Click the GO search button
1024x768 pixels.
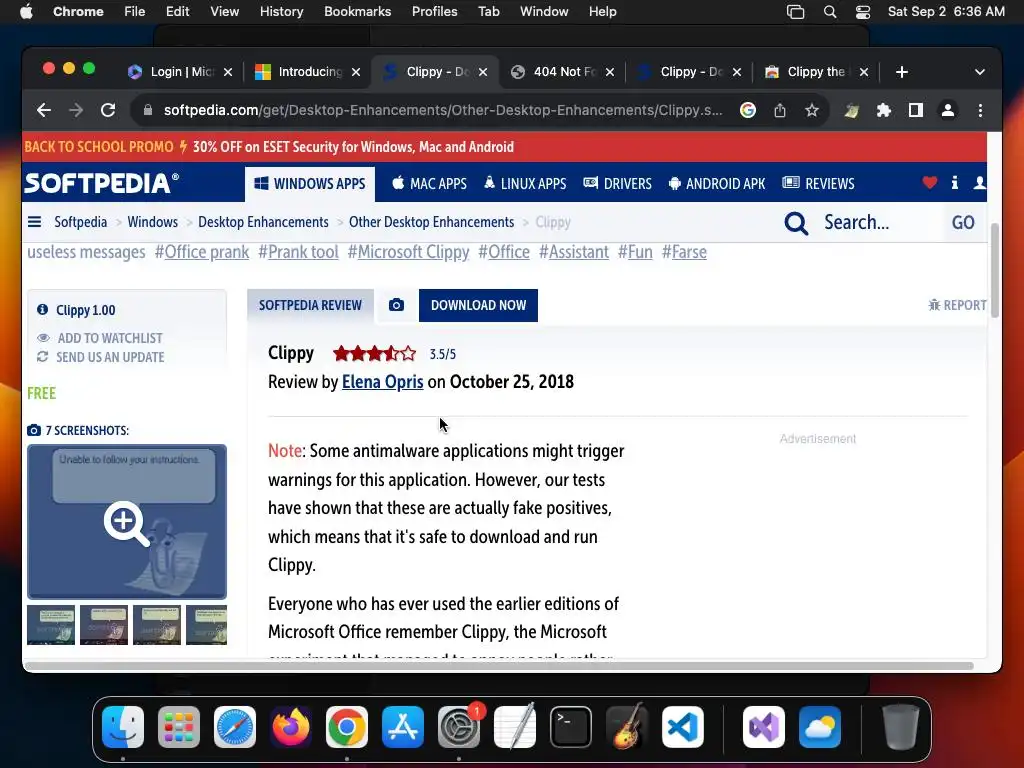(x=963, y=223)
